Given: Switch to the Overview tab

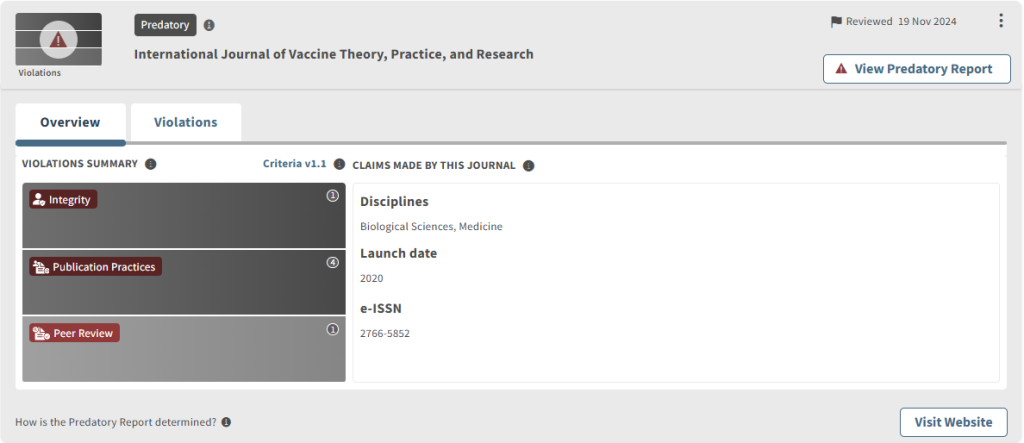Looking at the screenshot, I should click(70, 123).
